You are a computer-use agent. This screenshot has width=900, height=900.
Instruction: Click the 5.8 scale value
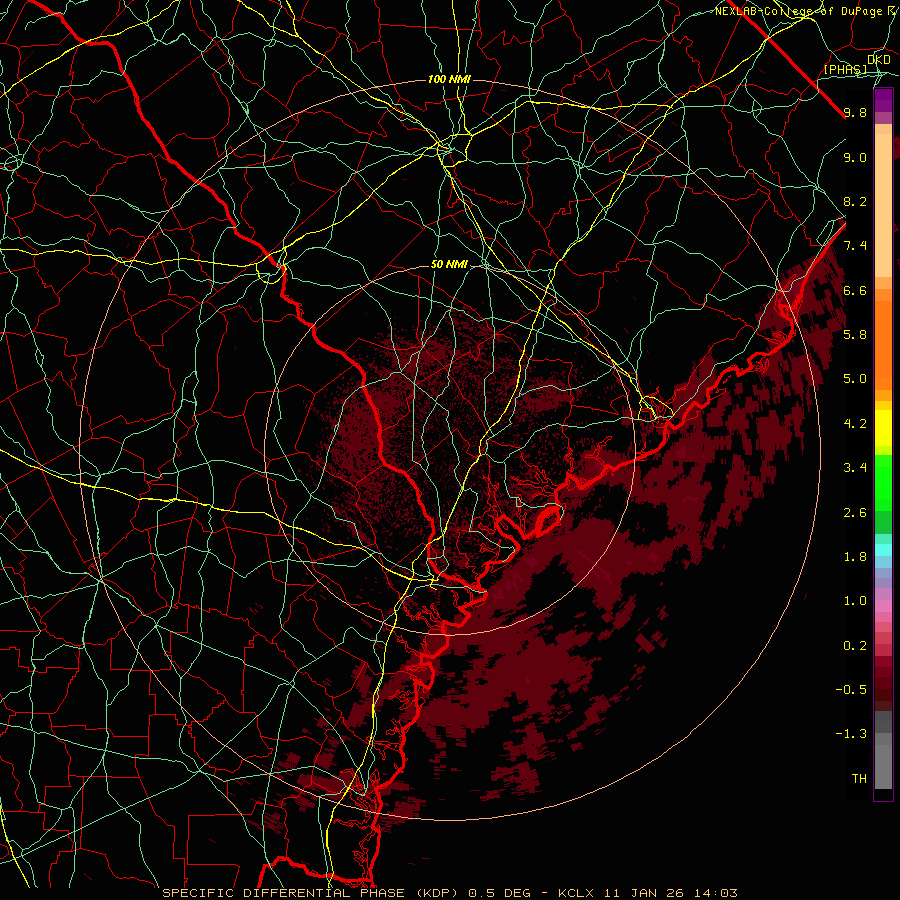(855, 334)
